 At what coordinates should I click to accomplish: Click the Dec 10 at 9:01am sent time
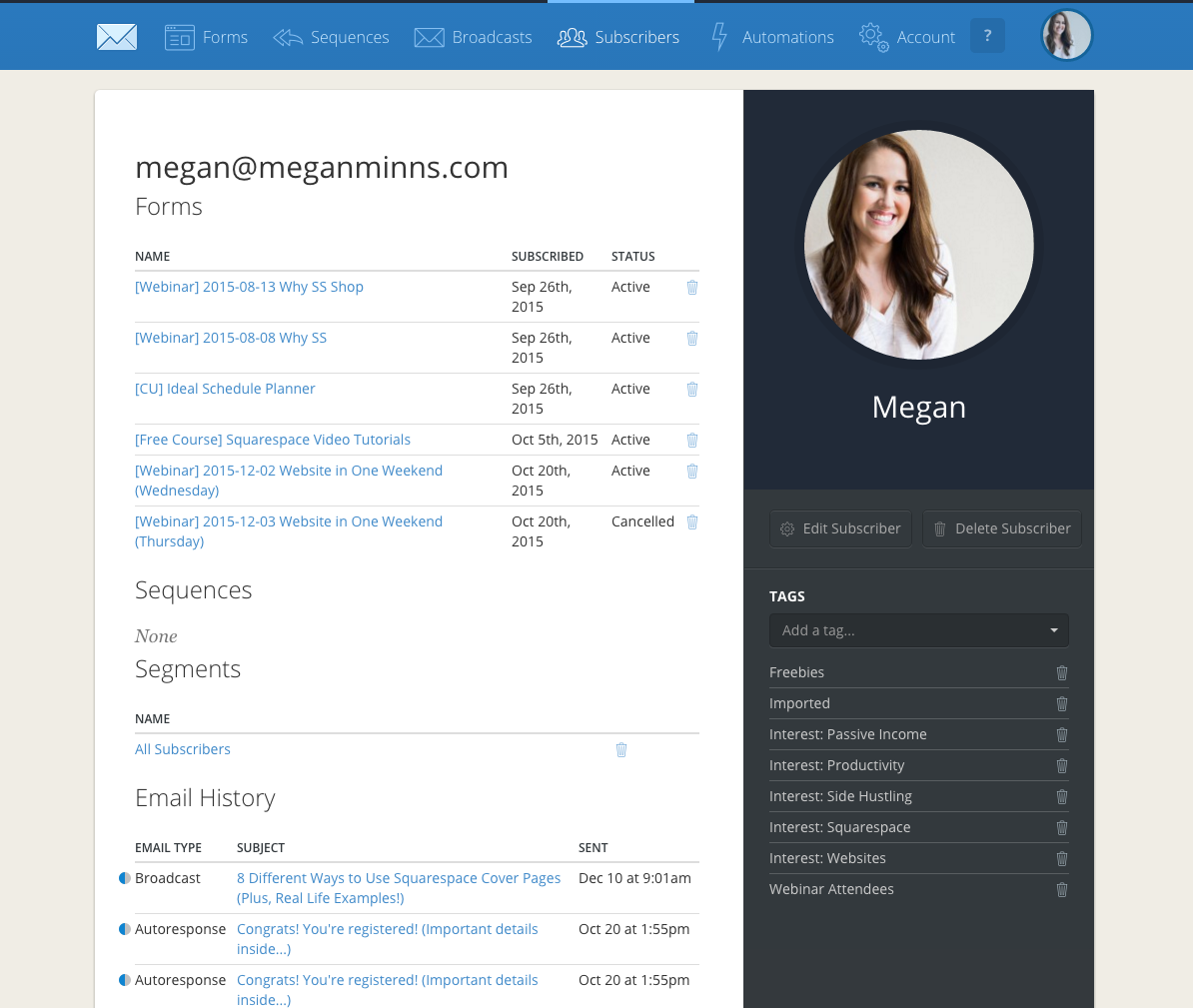634,878
